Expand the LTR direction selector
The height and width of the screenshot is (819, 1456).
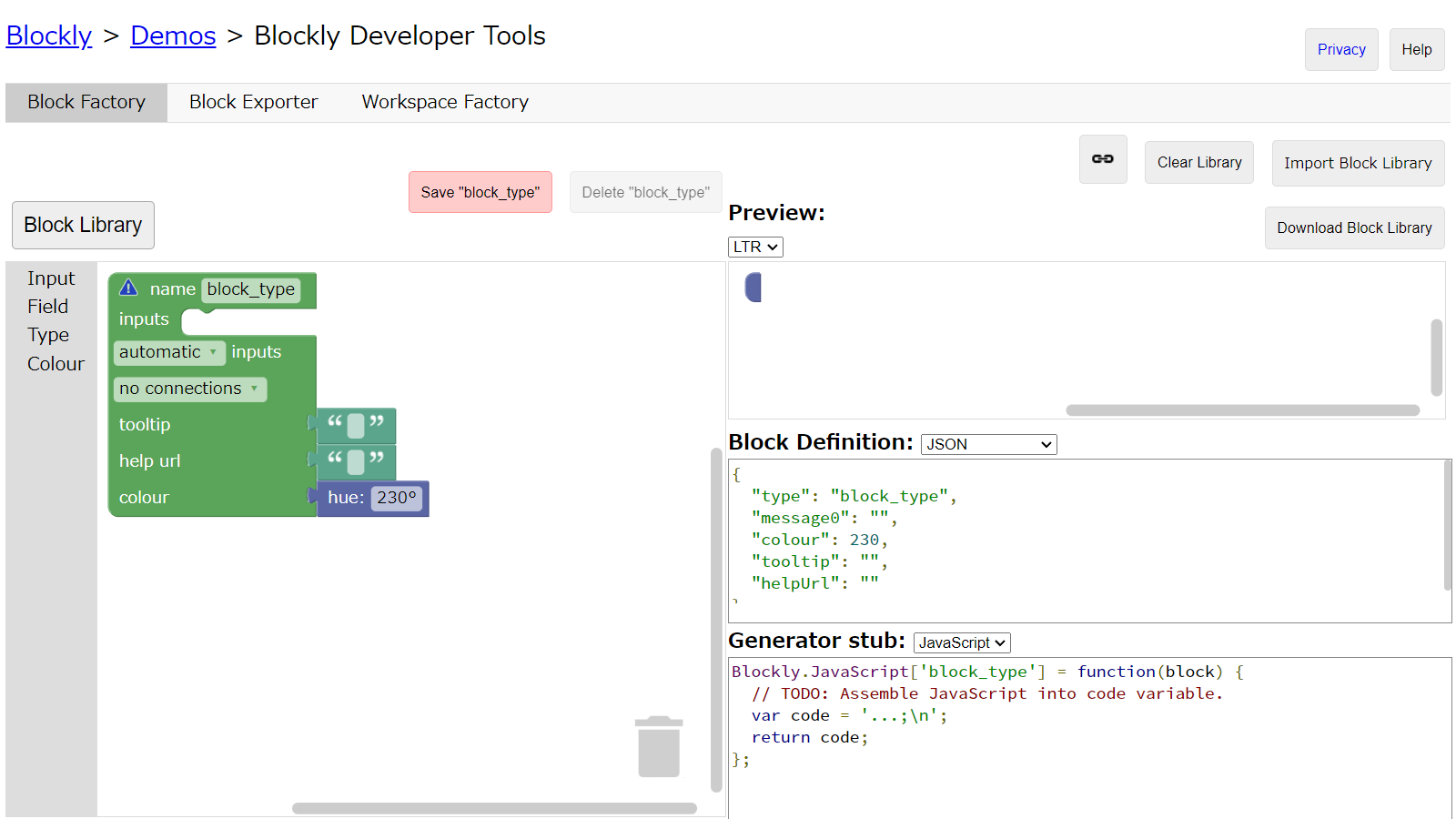(755, 247)
